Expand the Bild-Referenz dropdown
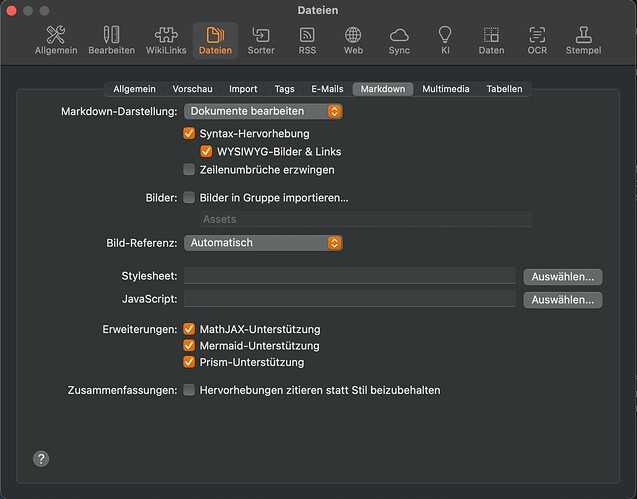637x499 pixels. tap(263, 243)
